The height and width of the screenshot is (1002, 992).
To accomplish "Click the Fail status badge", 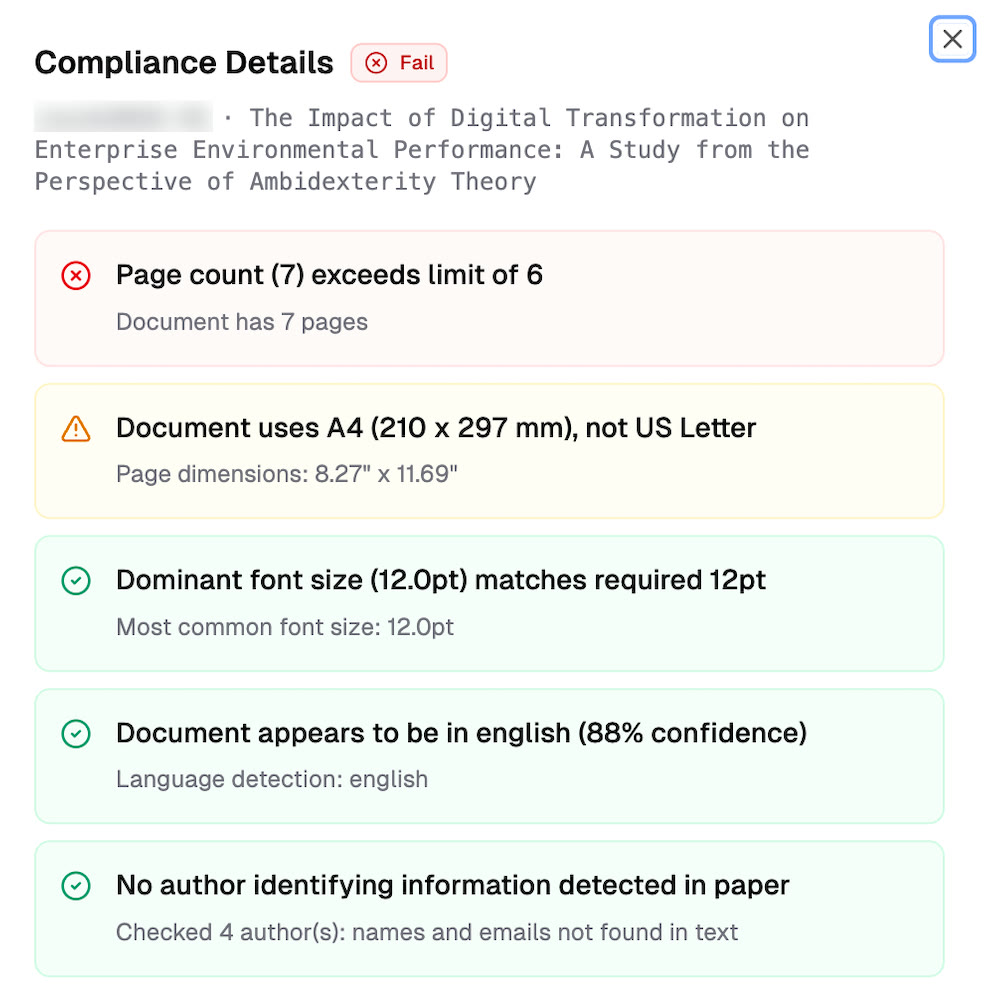I will point(399,63).
